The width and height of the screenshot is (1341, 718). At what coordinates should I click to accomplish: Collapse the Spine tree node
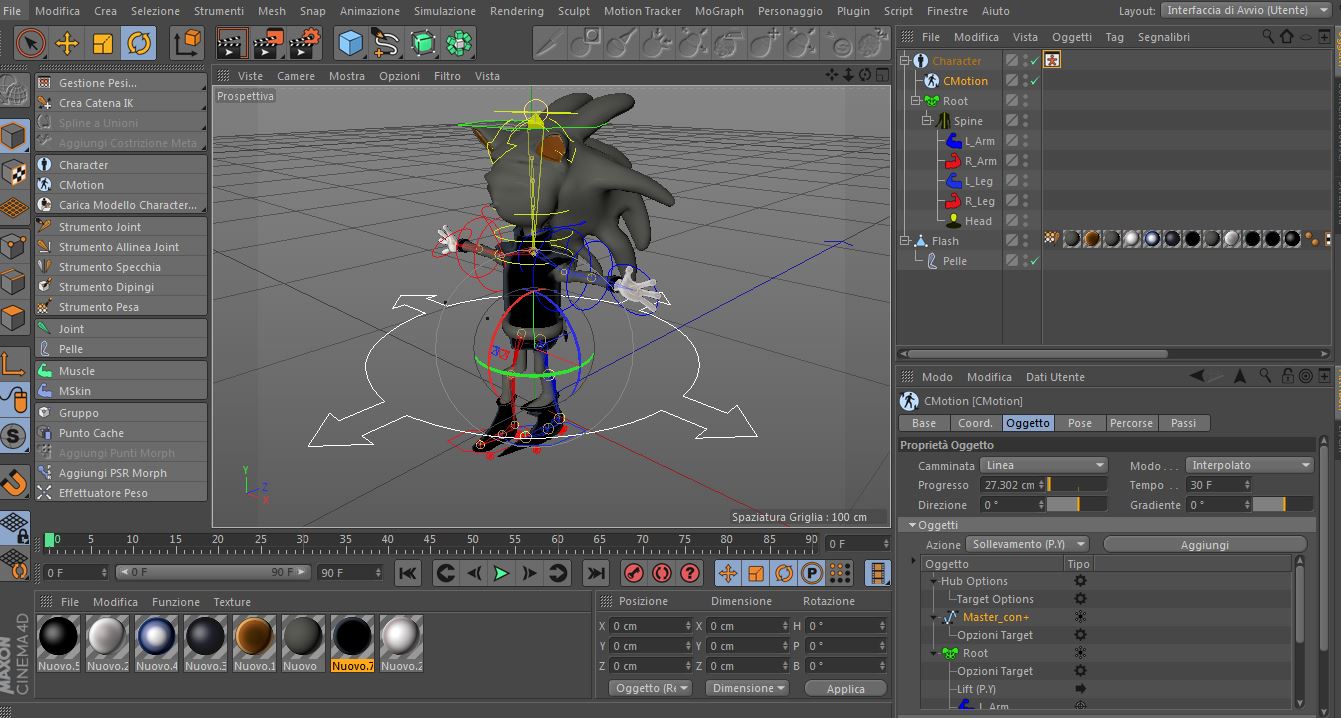click(x=927, y=121)
